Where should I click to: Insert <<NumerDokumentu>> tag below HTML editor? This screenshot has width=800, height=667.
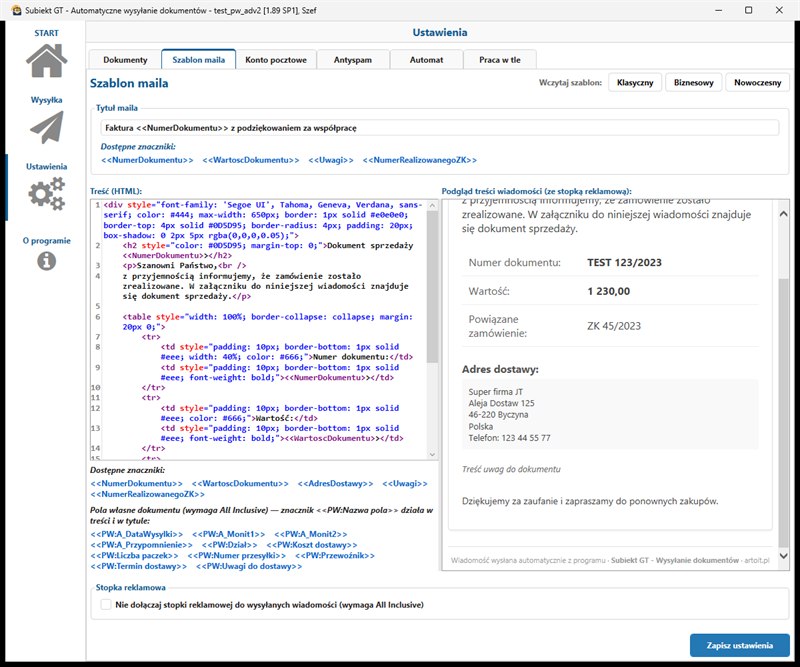(x=136, y=483)
